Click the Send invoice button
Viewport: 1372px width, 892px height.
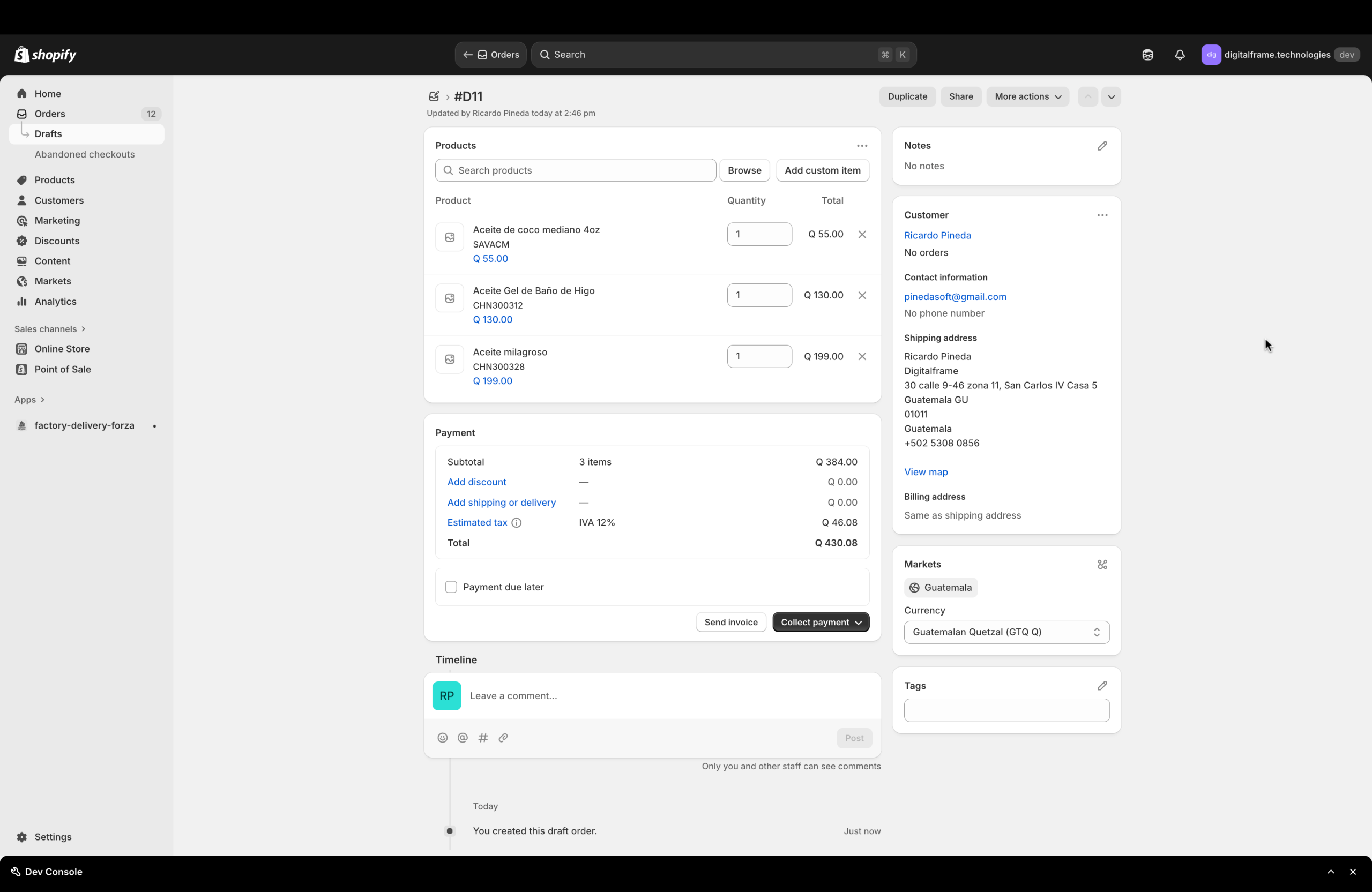pyautogui.click(x=730, y=623)
